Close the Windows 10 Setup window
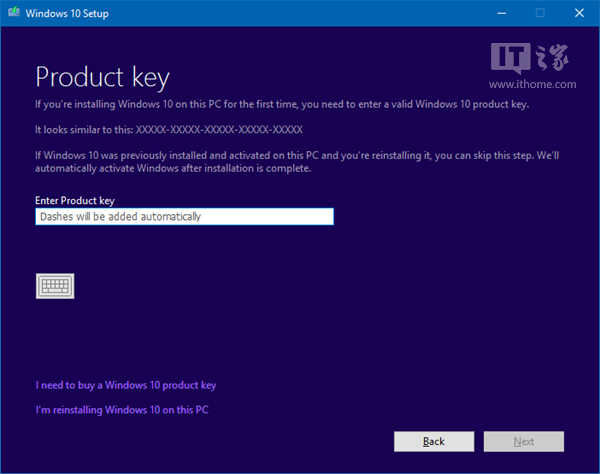The height and width of the screenshot is (474, 600). click(x=579, y=13)
